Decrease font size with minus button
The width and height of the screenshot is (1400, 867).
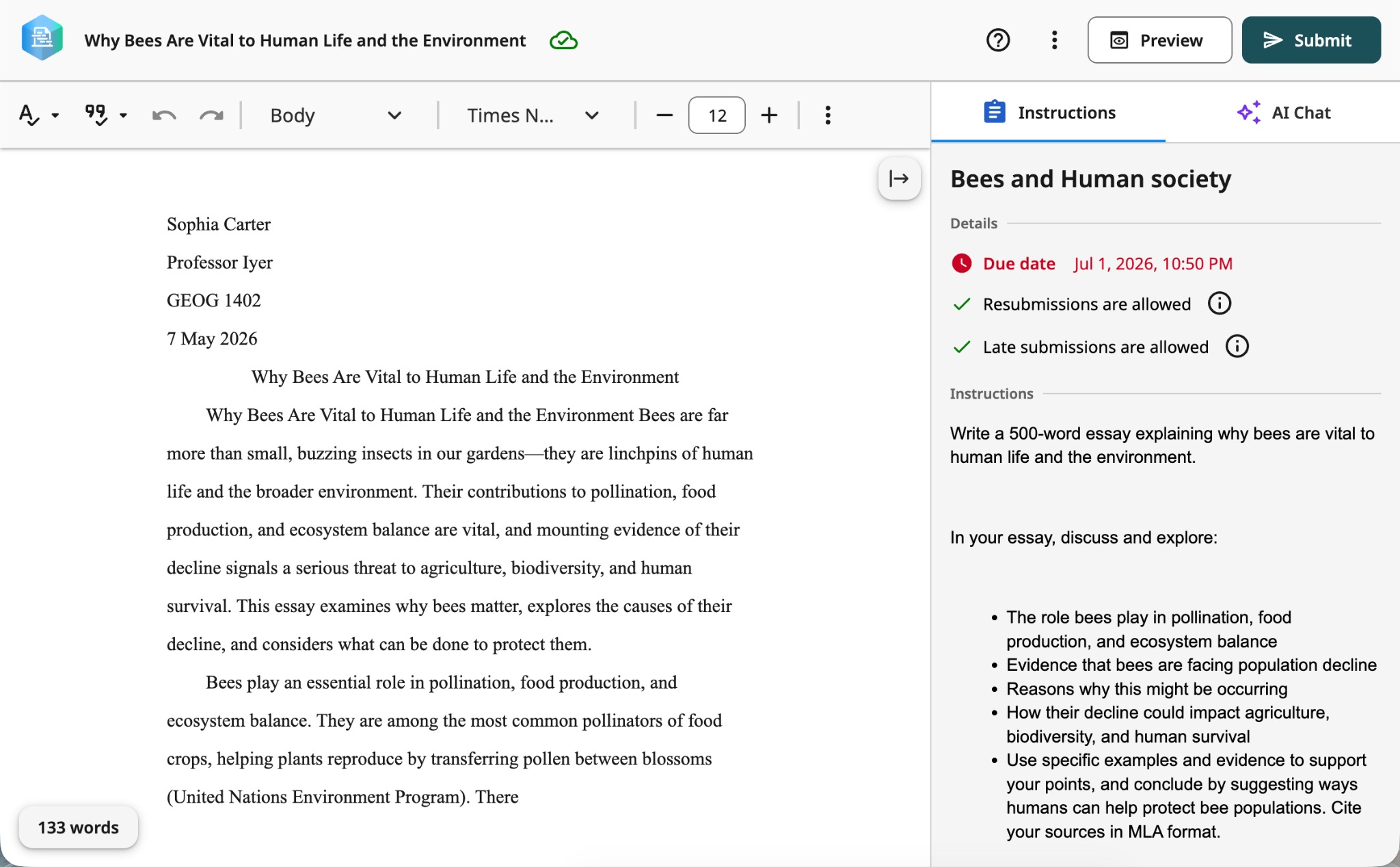click(x=664, y=115)
